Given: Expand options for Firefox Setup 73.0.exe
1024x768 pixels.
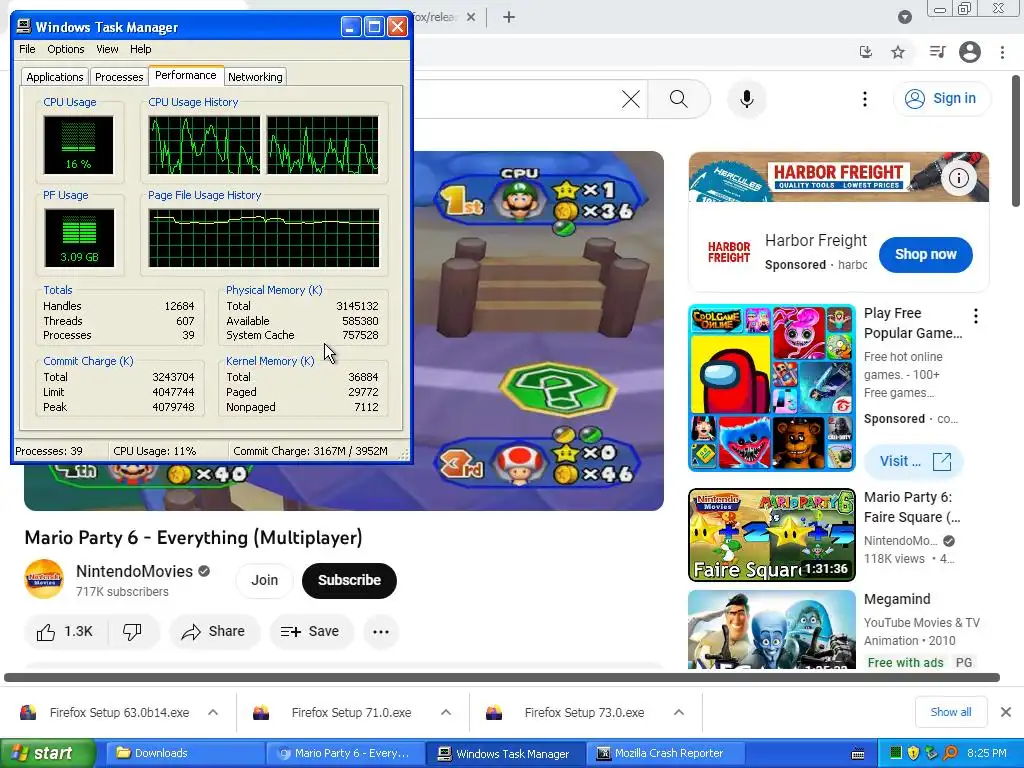Looking at the screenshot, I should (679, 712).
